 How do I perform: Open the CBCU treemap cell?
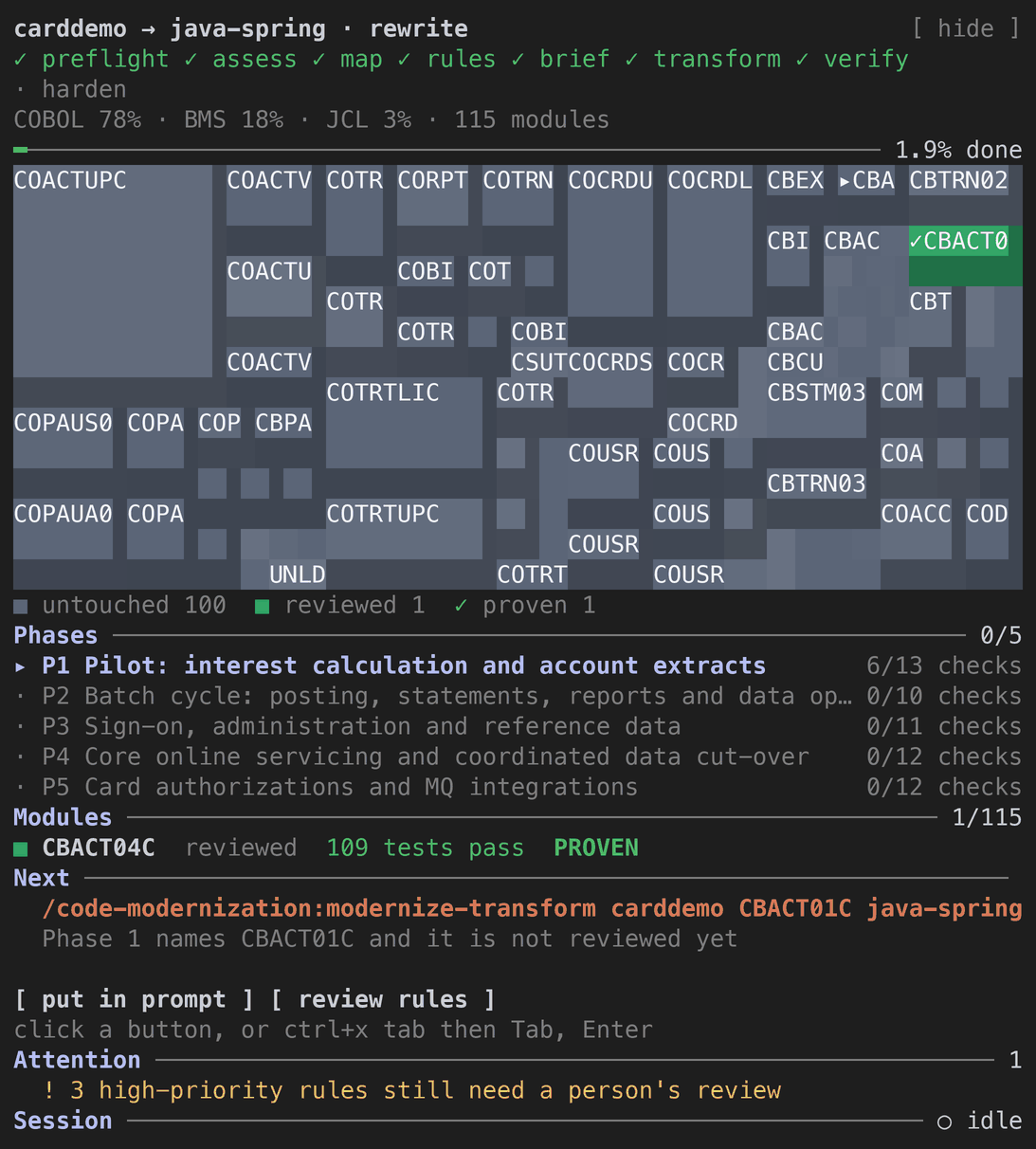point(795,362)
